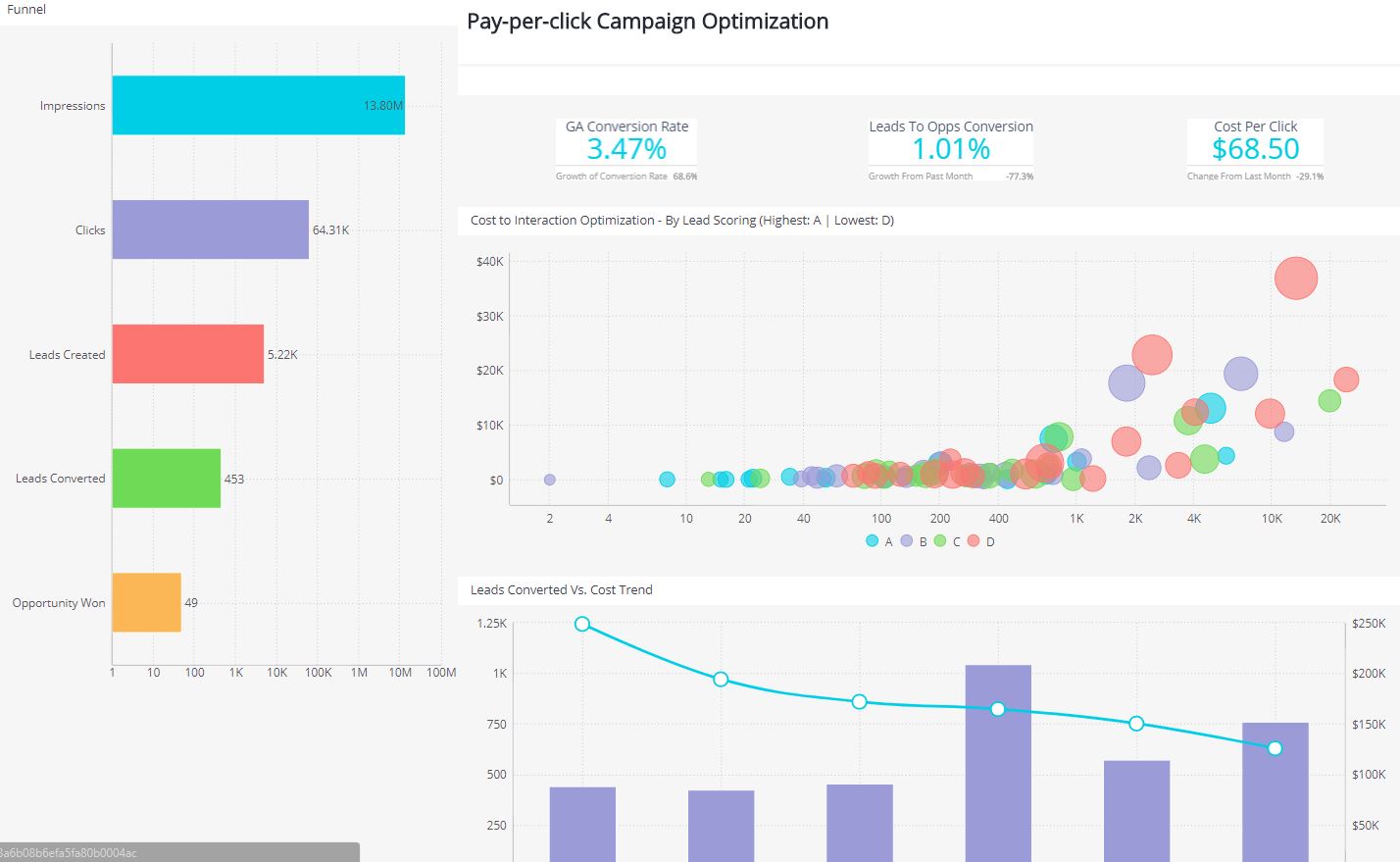Open the GA Conversion Rate KPI card
1400x862 pixels.
click(x=625, y=147)
